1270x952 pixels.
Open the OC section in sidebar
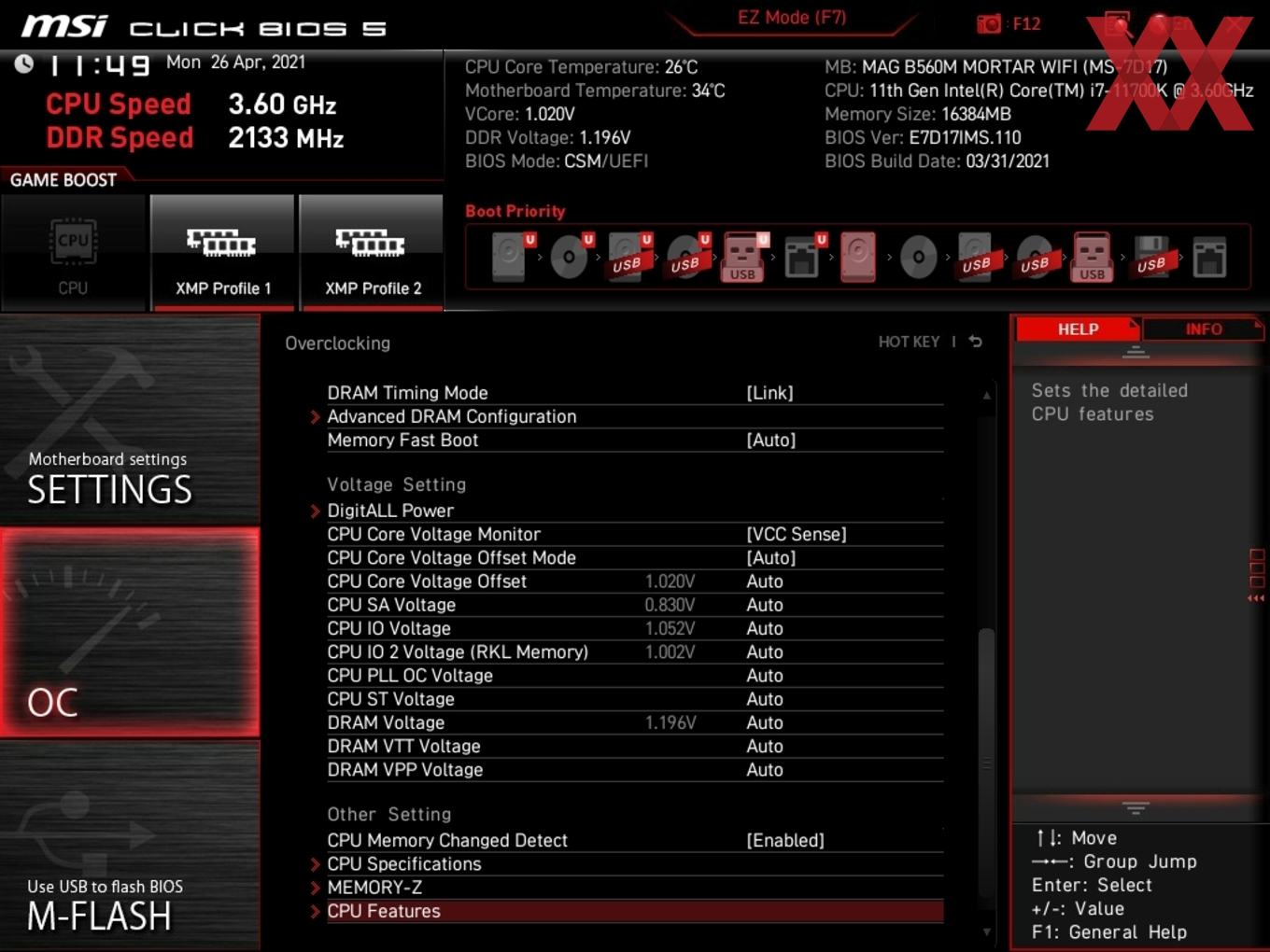(130, 633)
